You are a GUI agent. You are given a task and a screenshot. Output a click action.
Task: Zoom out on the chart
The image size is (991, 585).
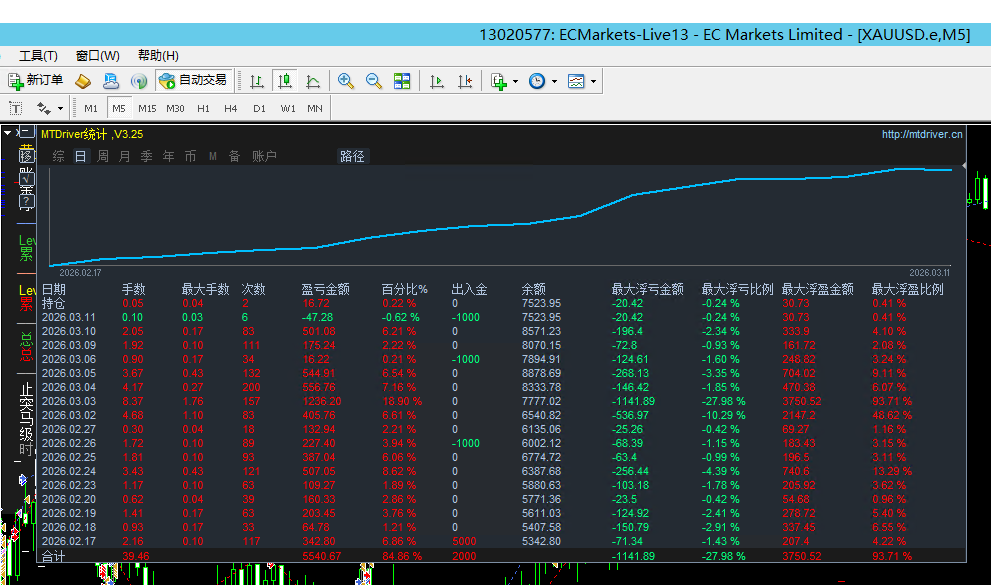coord(374,81)
